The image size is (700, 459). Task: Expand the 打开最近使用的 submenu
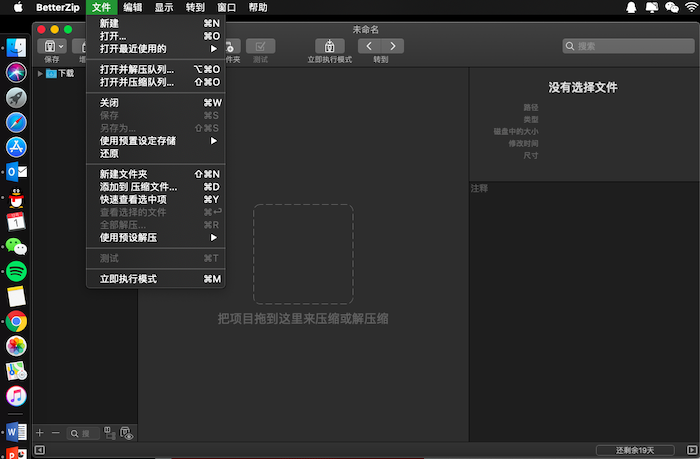point(133,48)
